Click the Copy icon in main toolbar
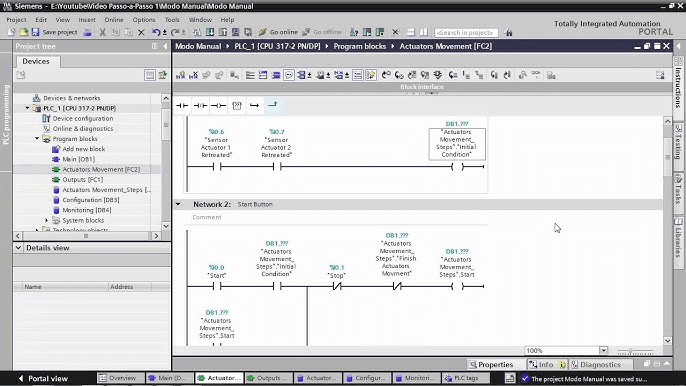This screenshot has height=386, width=686. (116, 32)
